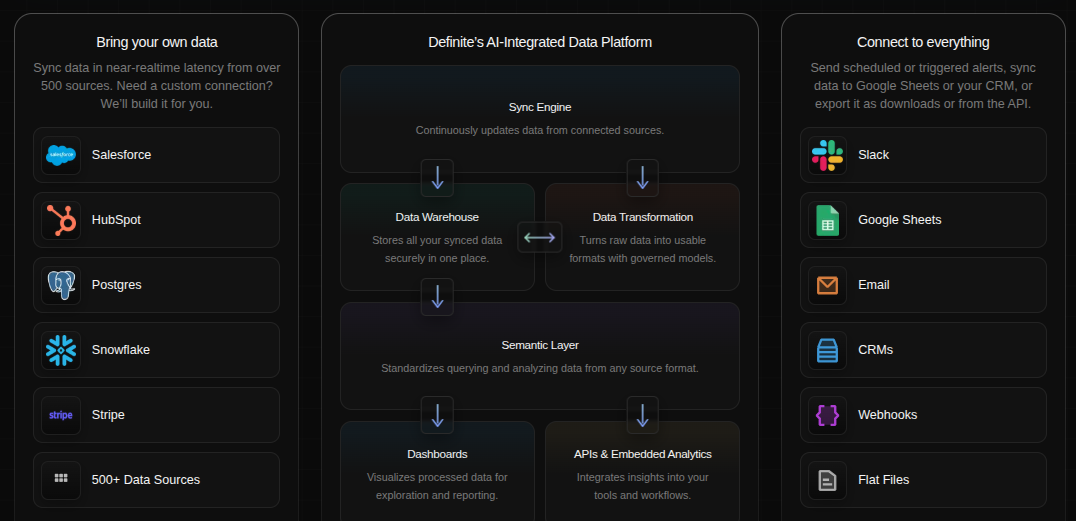Select the Salesforce source label
The image size is (1076, 521).
(121, 155)
